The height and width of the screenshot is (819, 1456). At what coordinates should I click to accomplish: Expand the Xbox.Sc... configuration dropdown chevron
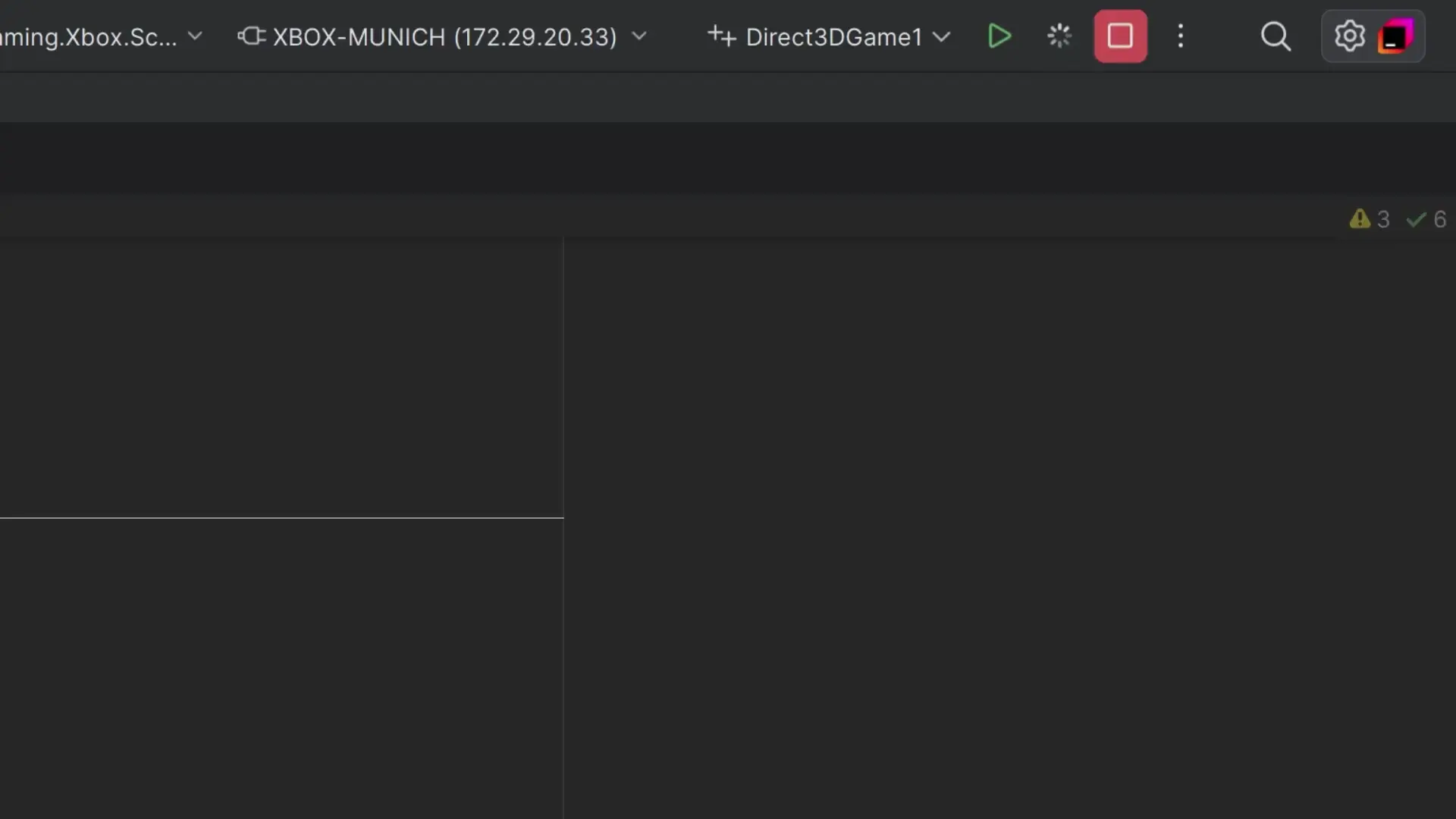click(195, 36)
